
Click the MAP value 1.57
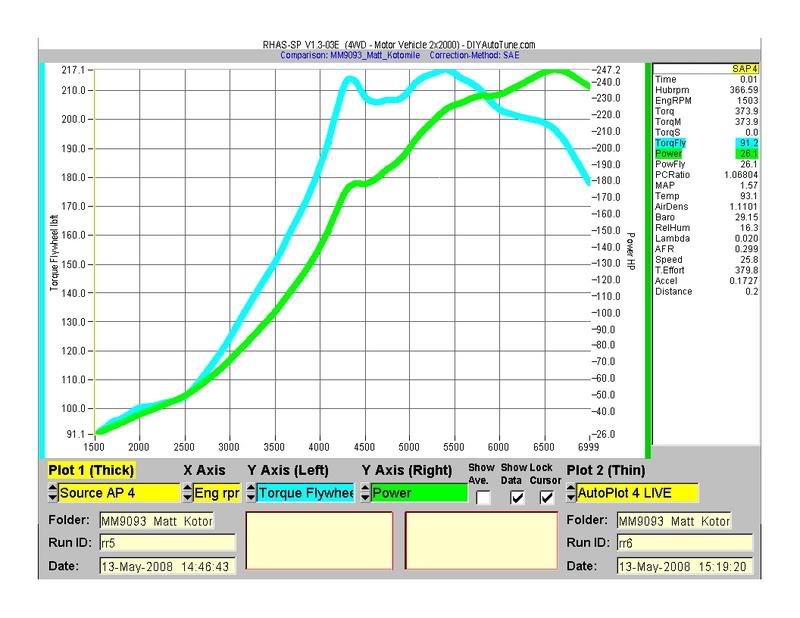pyautogui.click(x=749, y=185)
